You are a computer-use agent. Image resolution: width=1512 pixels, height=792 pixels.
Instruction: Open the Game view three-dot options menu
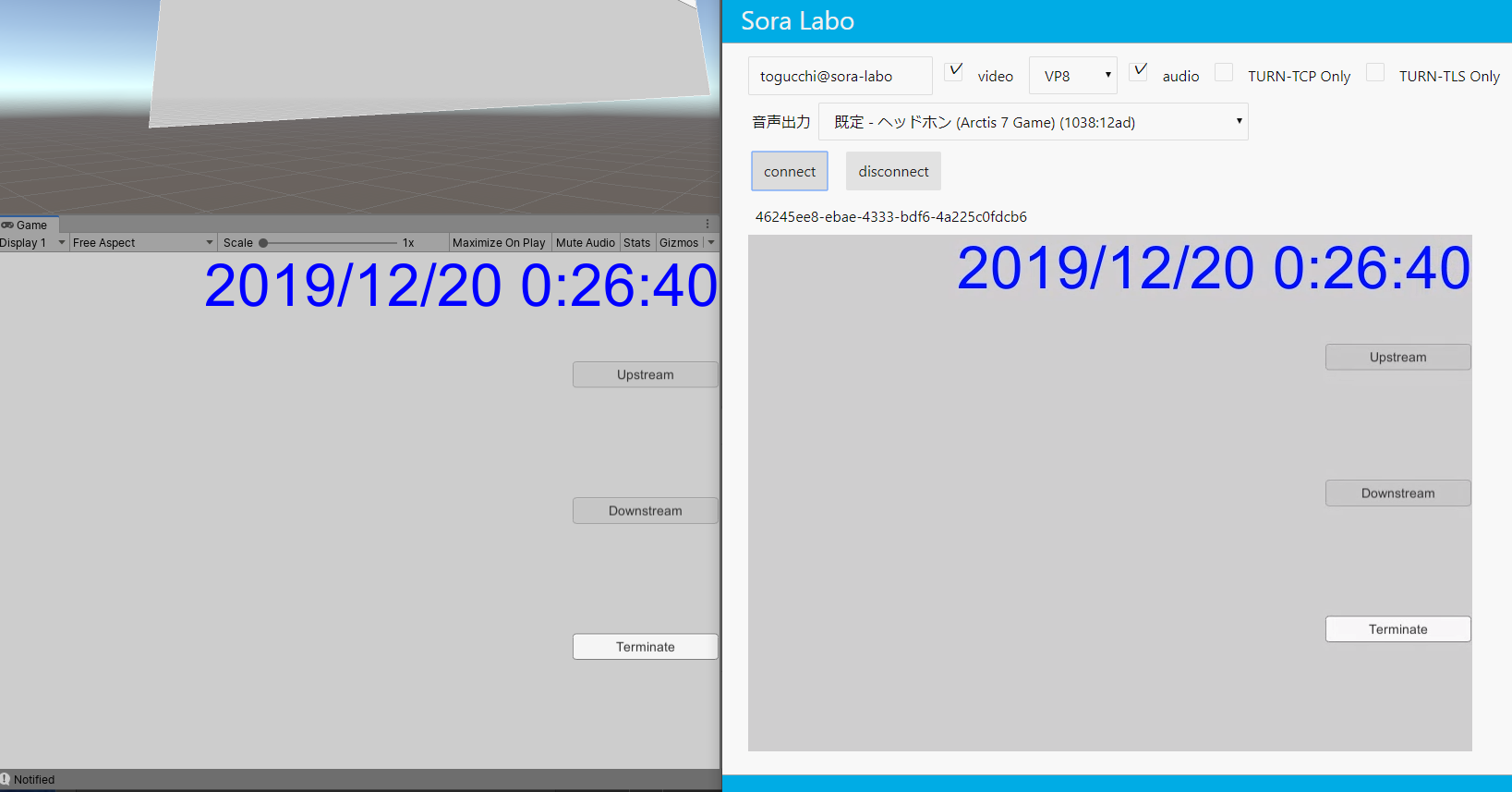tap(708, 225)
